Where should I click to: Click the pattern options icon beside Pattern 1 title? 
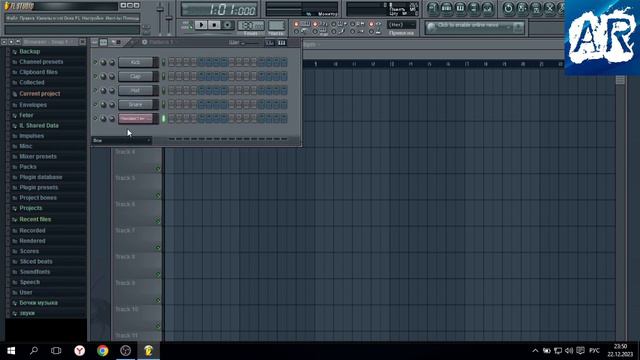(x=144, y=42)
